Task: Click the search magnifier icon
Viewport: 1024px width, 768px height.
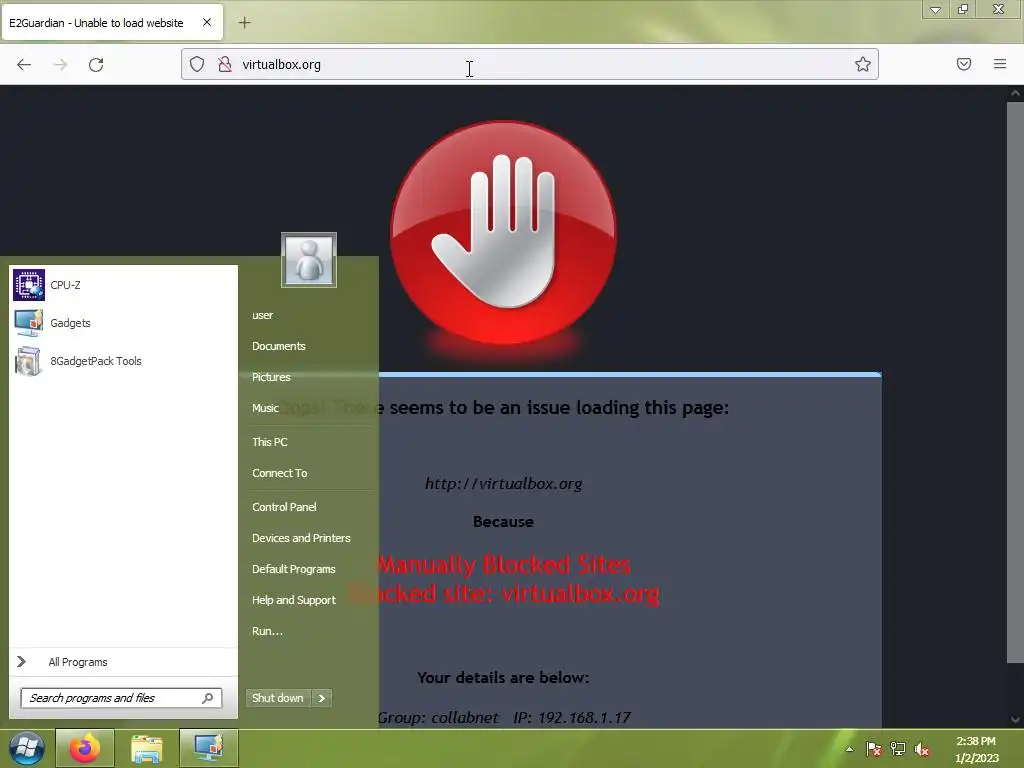Action: [x=208, y=698]
